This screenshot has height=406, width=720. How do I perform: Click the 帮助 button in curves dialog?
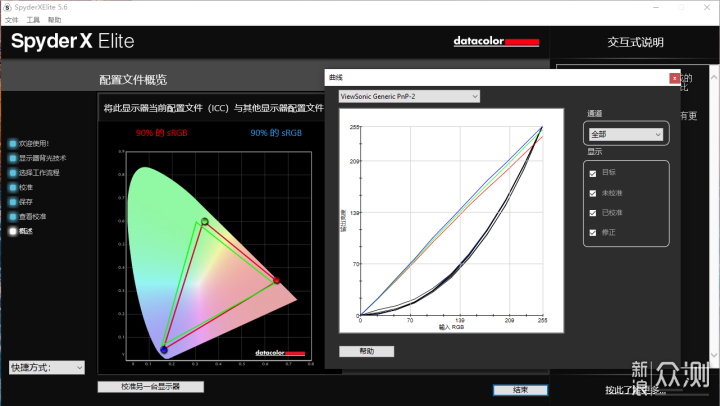366,351
